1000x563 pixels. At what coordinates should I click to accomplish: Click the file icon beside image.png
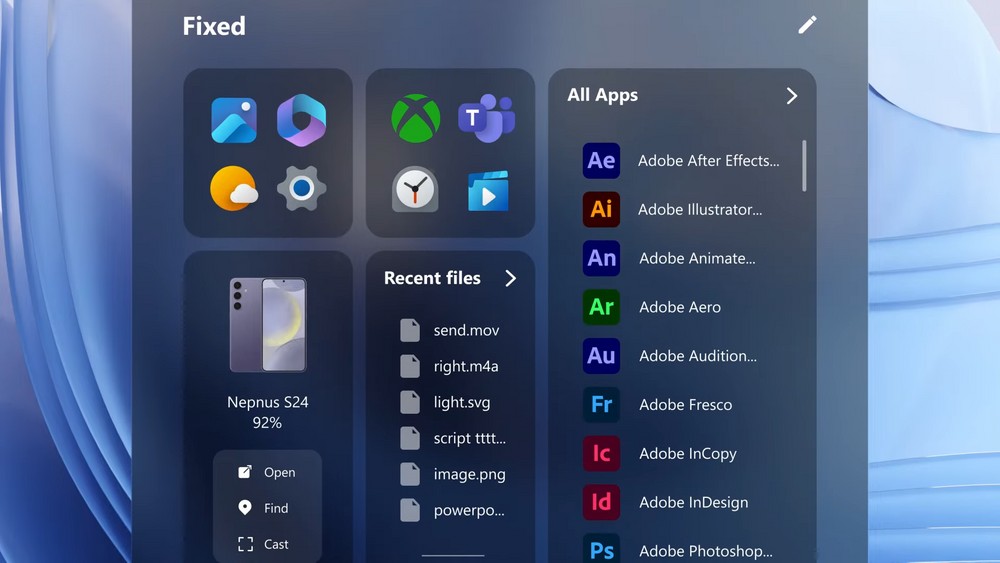tap(410, 474)
